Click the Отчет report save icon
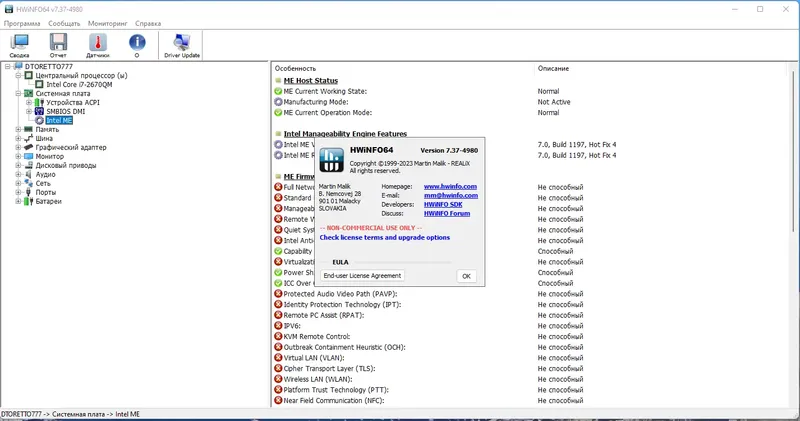The height and width of the screenshot is (421, 800). click(x=58, y=42)
